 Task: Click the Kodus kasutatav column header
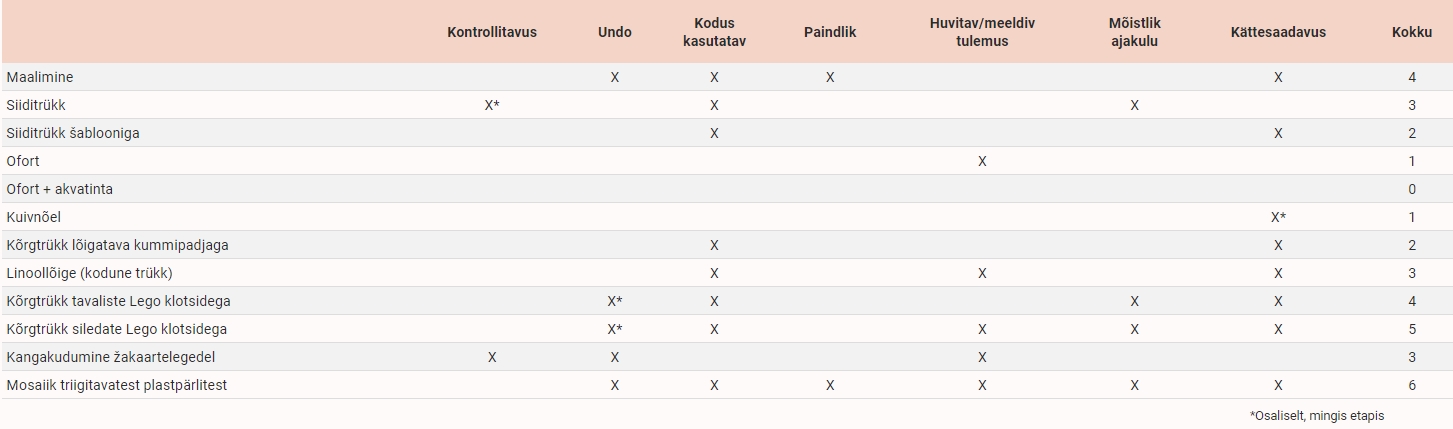coord(714,32)
